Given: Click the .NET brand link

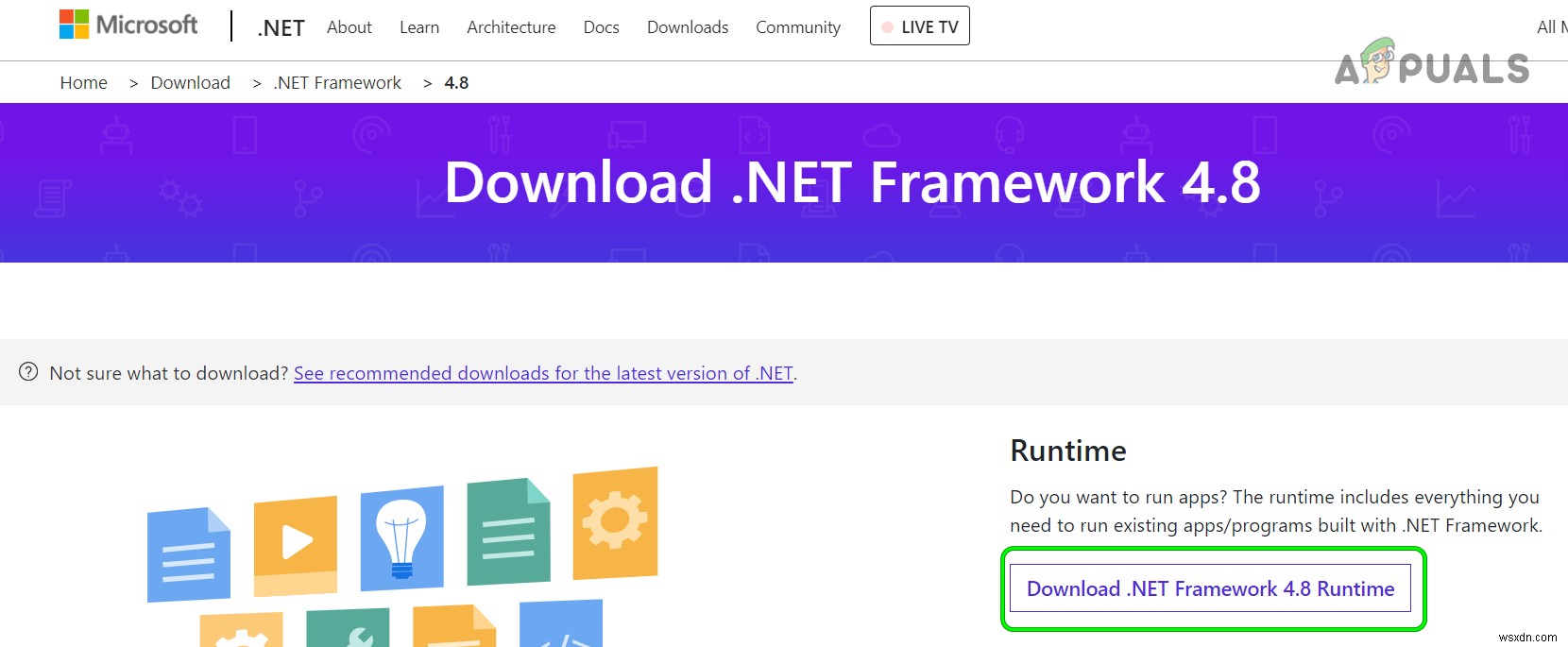Looking at the screenshot, I should [281, 28].
